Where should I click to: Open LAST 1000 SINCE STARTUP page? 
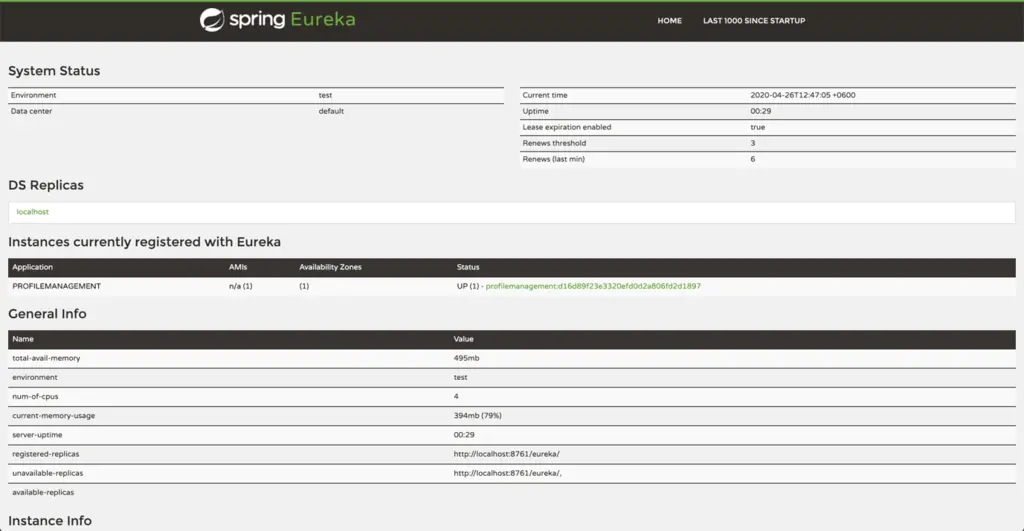point(754,21)
